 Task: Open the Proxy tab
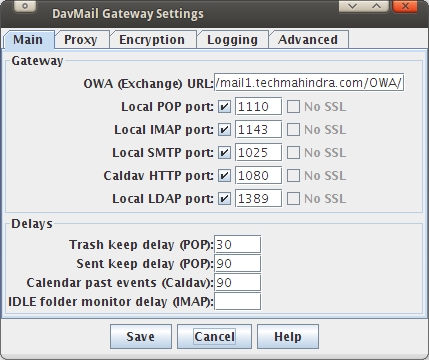[x=81, y=40]
